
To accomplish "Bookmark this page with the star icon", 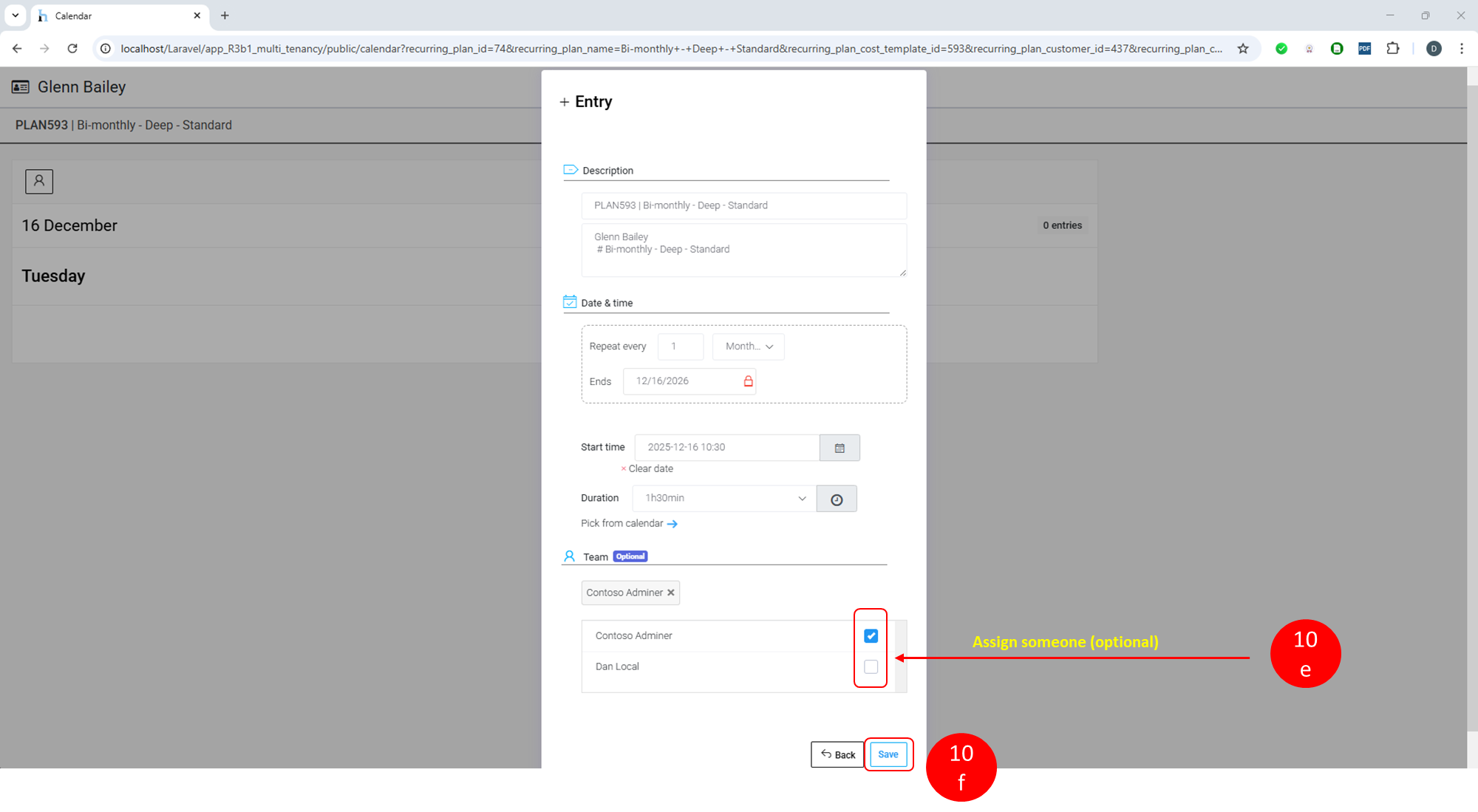I will pos(1243,49).
